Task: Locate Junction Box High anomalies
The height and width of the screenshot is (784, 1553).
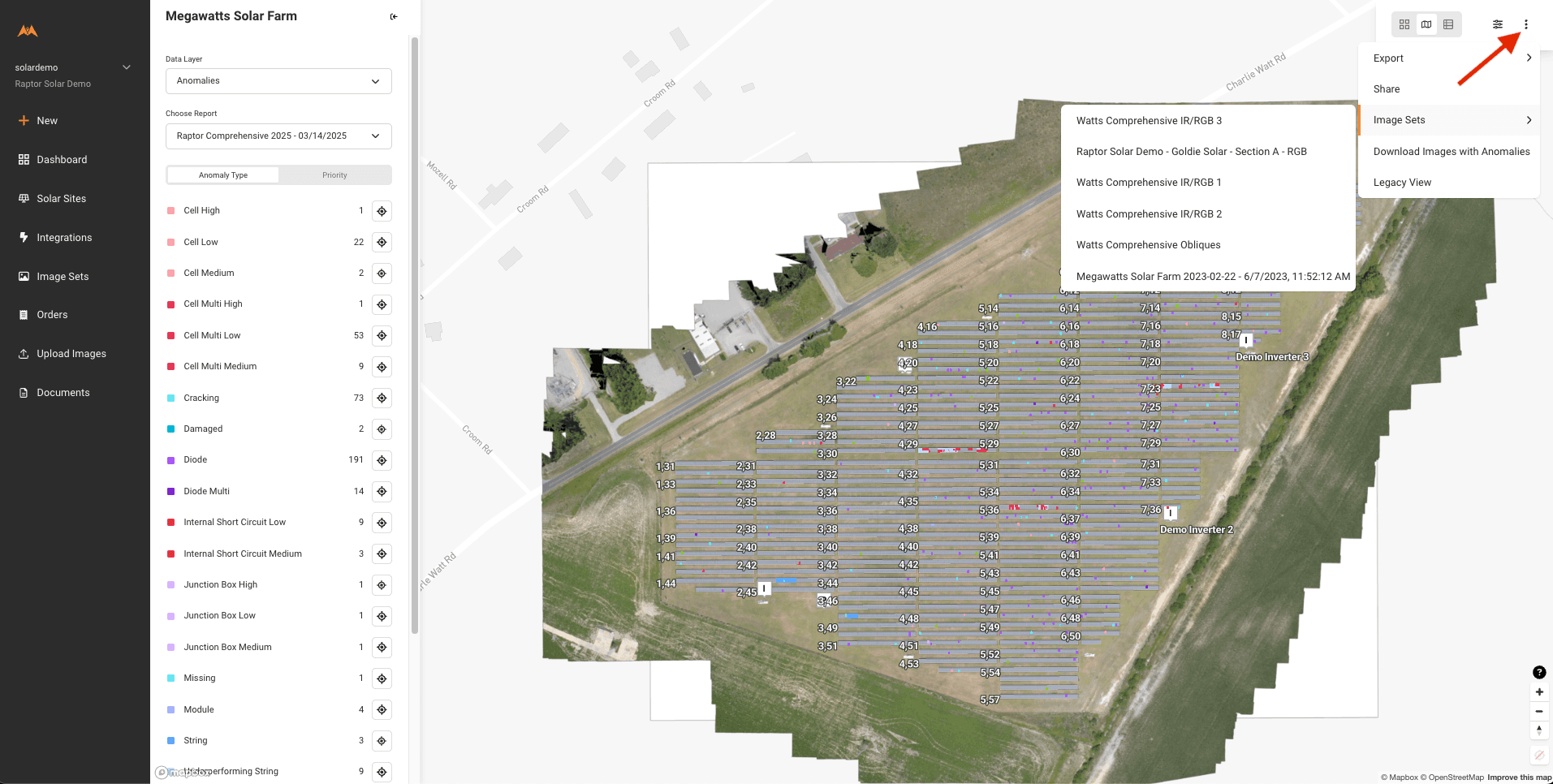Action: [x=382, y=585]
